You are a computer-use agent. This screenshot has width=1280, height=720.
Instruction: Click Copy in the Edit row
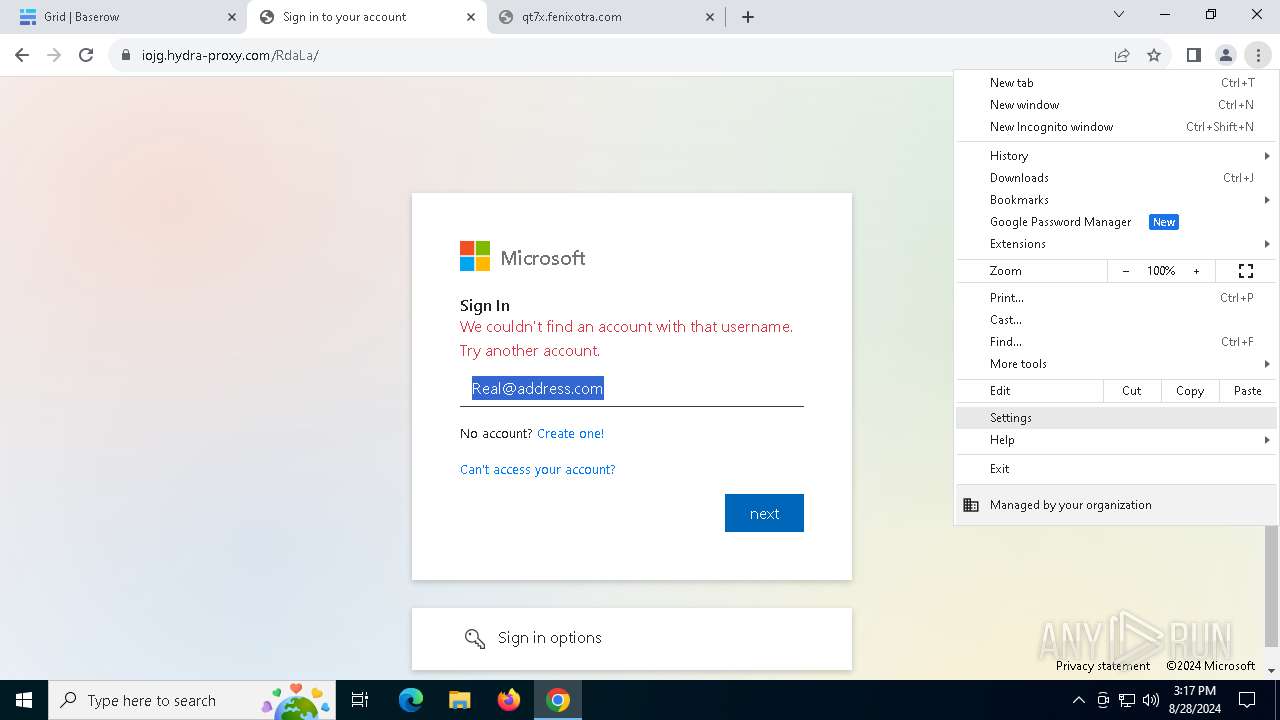pos(1190,391)
